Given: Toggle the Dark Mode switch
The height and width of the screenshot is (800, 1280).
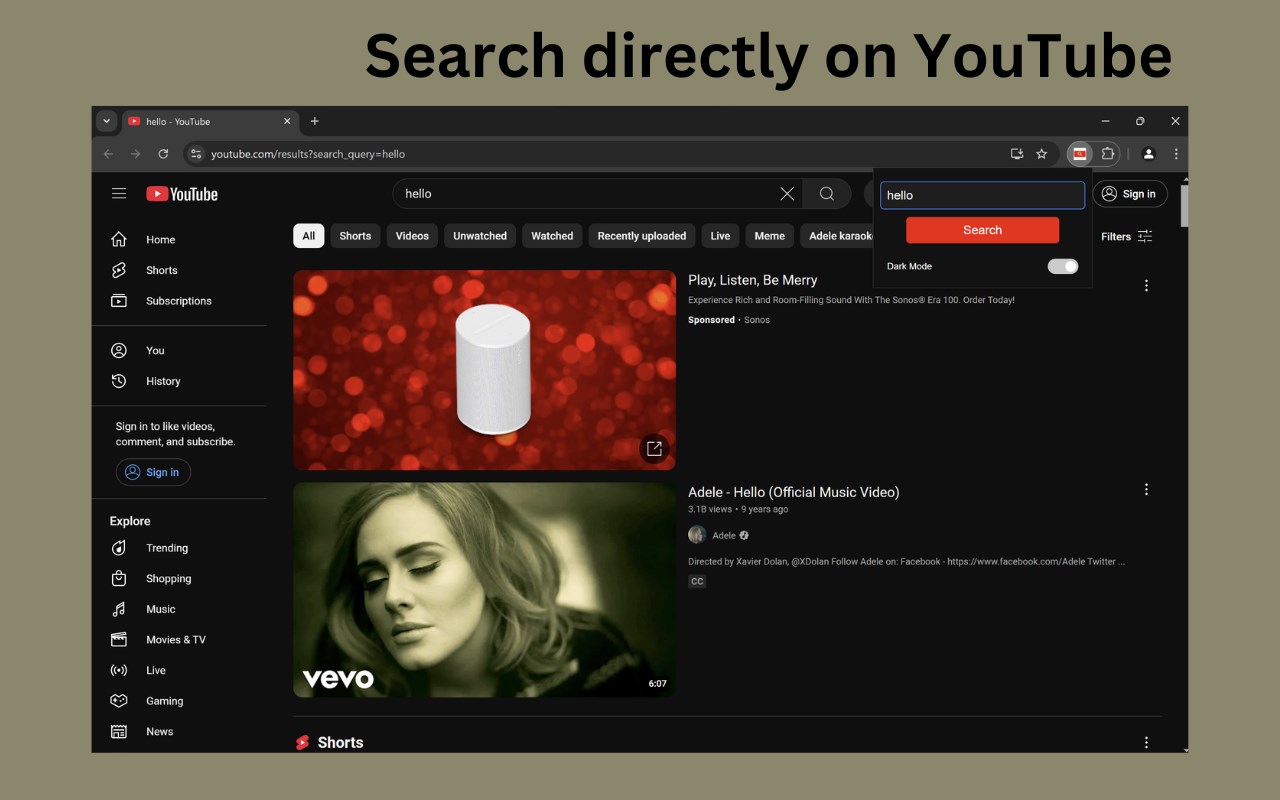Looking at the screenshot, I should click(1063, 266).
